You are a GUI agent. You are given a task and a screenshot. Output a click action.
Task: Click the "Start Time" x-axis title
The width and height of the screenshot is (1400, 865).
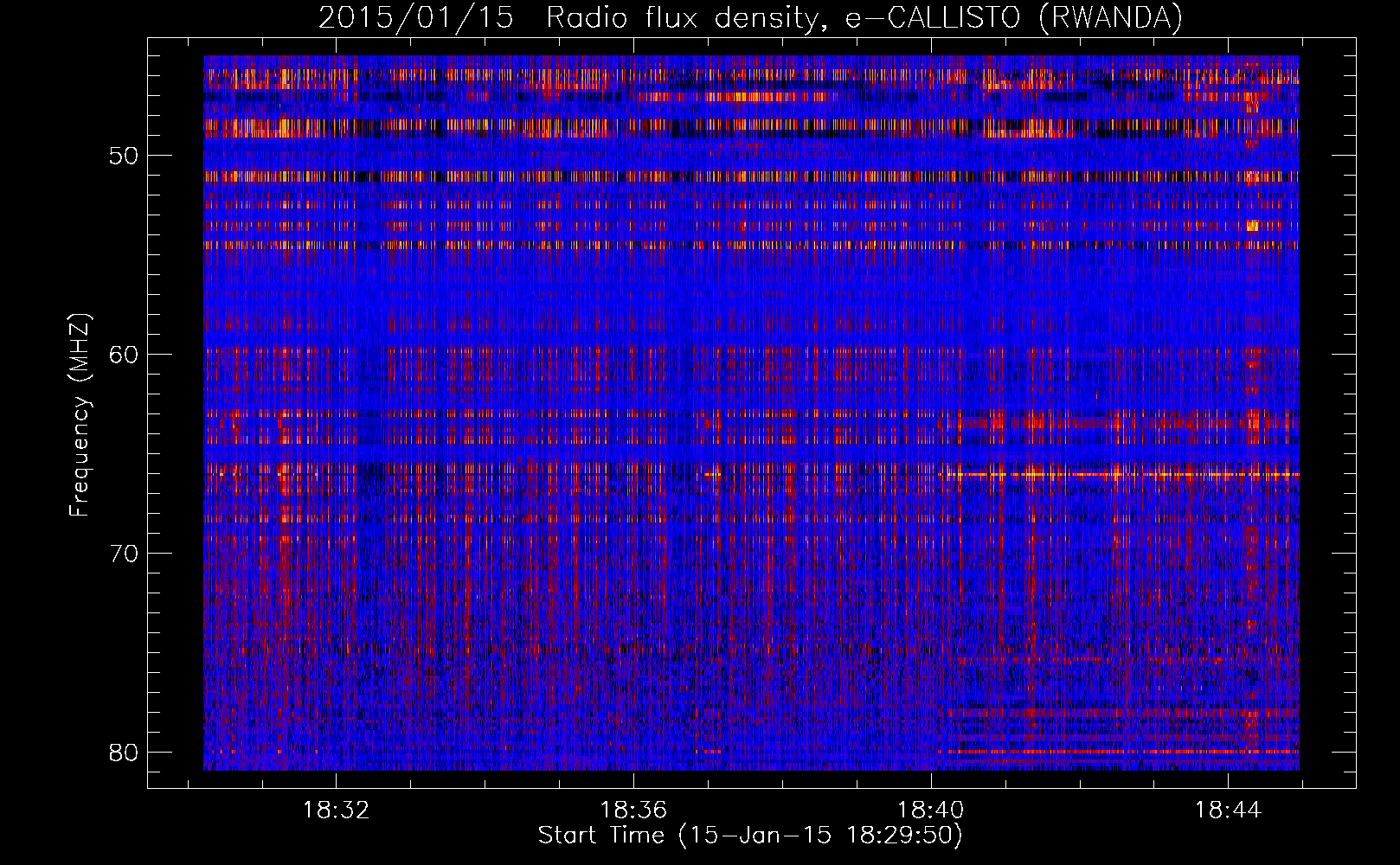pos(601,836)
